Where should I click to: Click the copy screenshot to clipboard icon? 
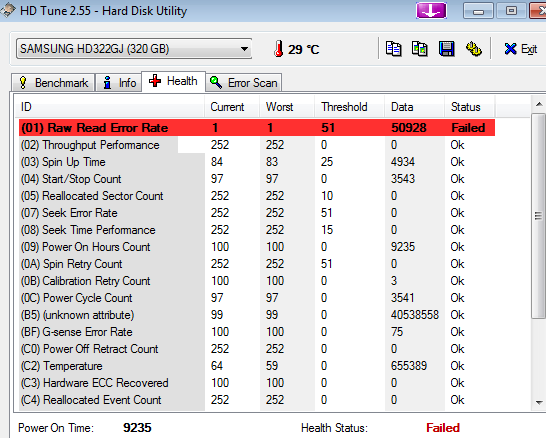pyautogui.click(x=420, y=49)
